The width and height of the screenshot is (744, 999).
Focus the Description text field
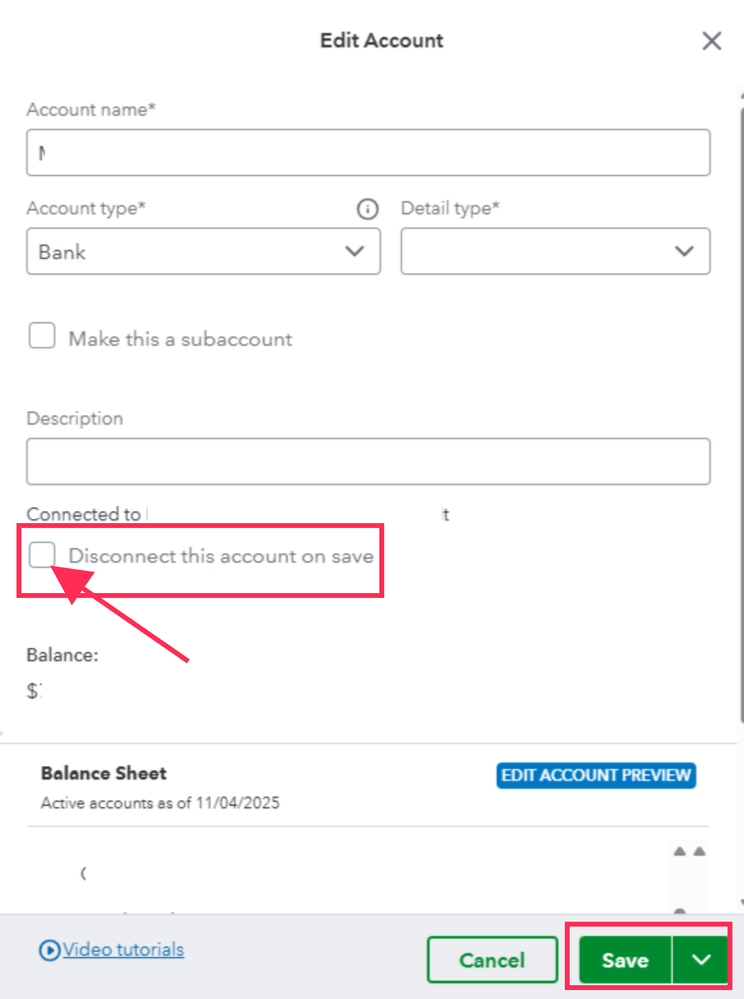pos(368,461)
